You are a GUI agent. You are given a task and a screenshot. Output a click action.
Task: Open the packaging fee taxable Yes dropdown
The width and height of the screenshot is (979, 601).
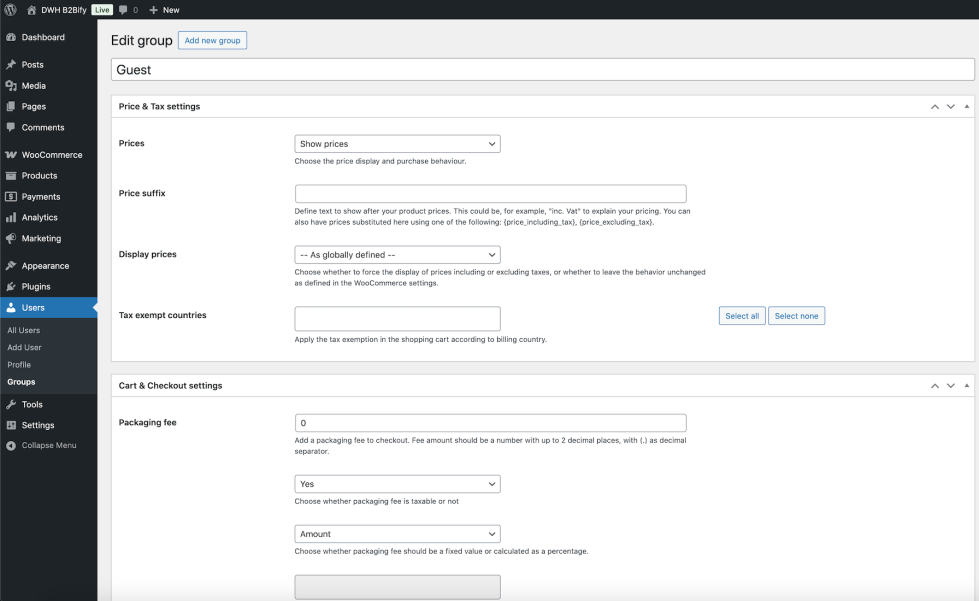(x=397, y=484)
